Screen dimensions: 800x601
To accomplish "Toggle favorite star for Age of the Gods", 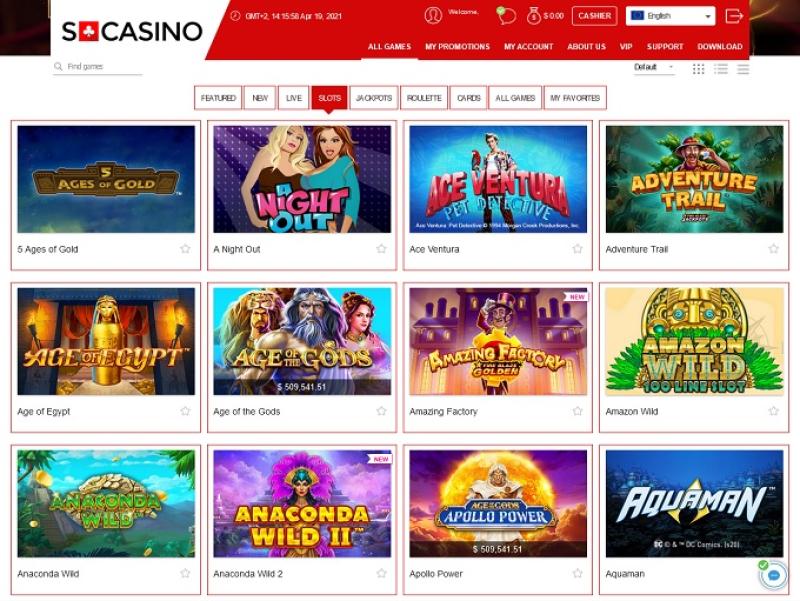I will [381, 411].
